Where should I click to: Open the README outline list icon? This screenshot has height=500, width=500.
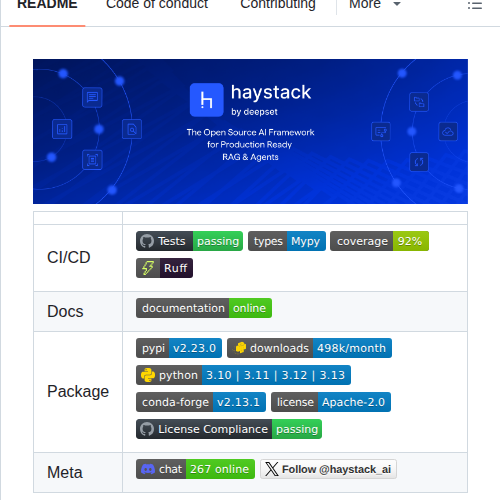pos(475,5)
